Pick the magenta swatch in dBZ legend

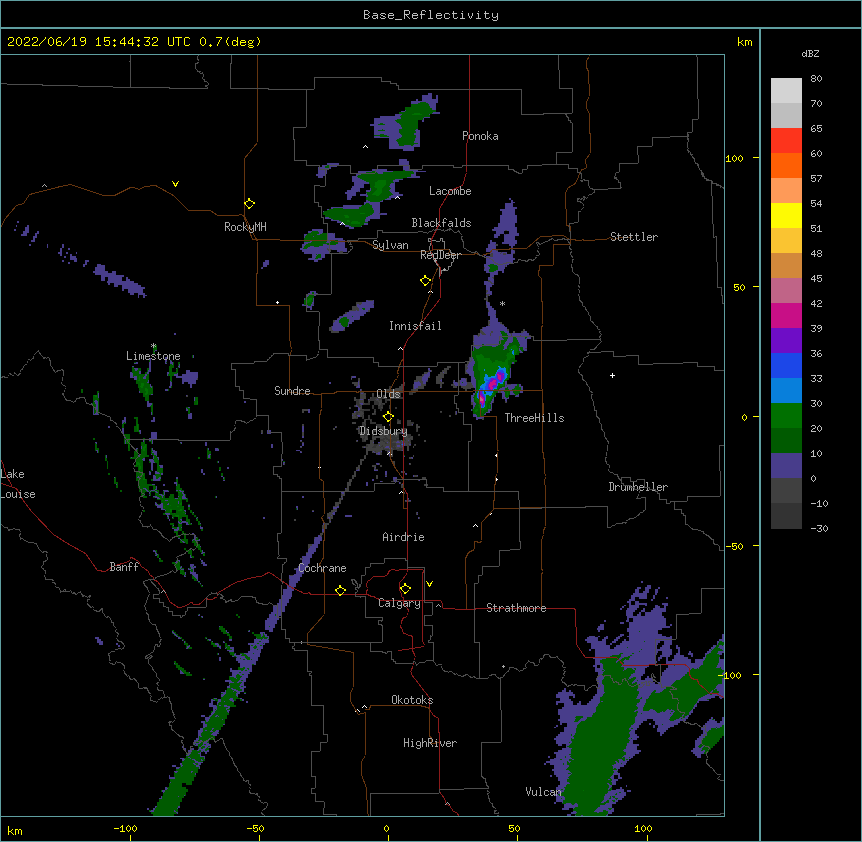point(786,315)
